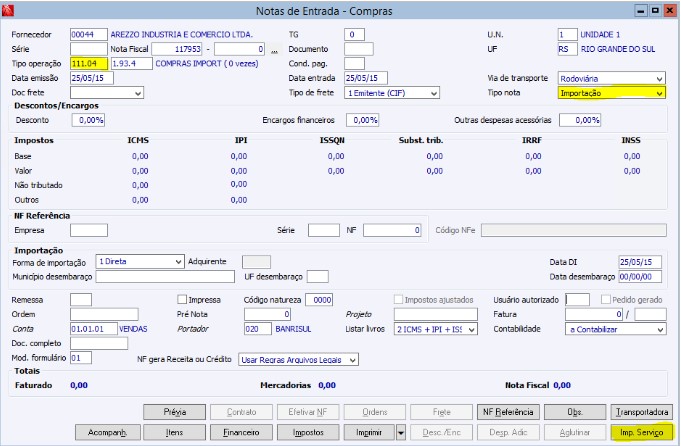Click the Nota Fiscal number field
The height and width of the screenshot is (446, 681).
pyautogui.click(x=177, y=49)
